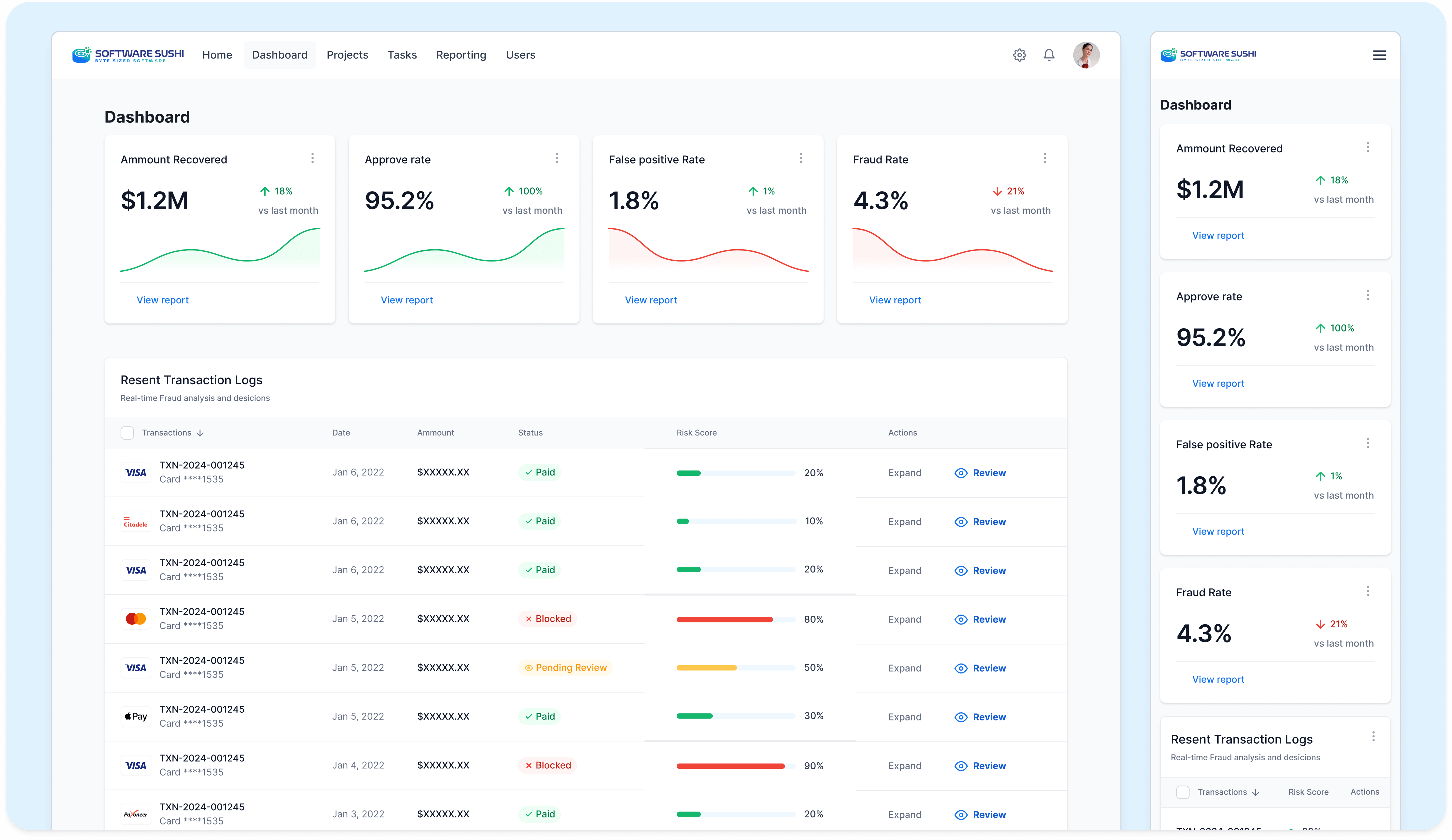The width and height of the screenshot is (1452, 840).
Task: Click the notifications bell icon
Action: pyautogui.click(x=1049, y=55)
